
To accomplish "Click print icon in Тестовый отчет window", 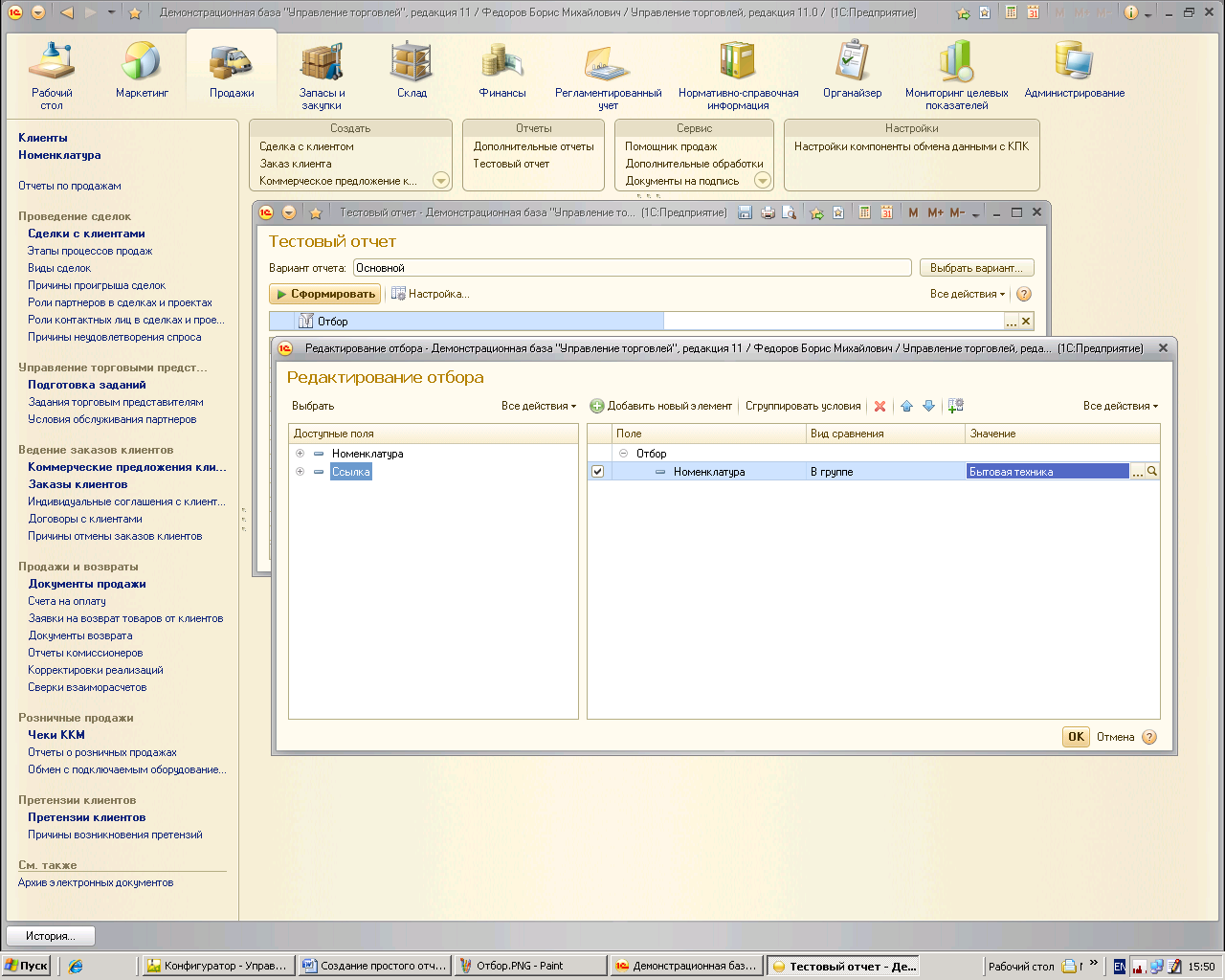I will [x=768, y=212].
